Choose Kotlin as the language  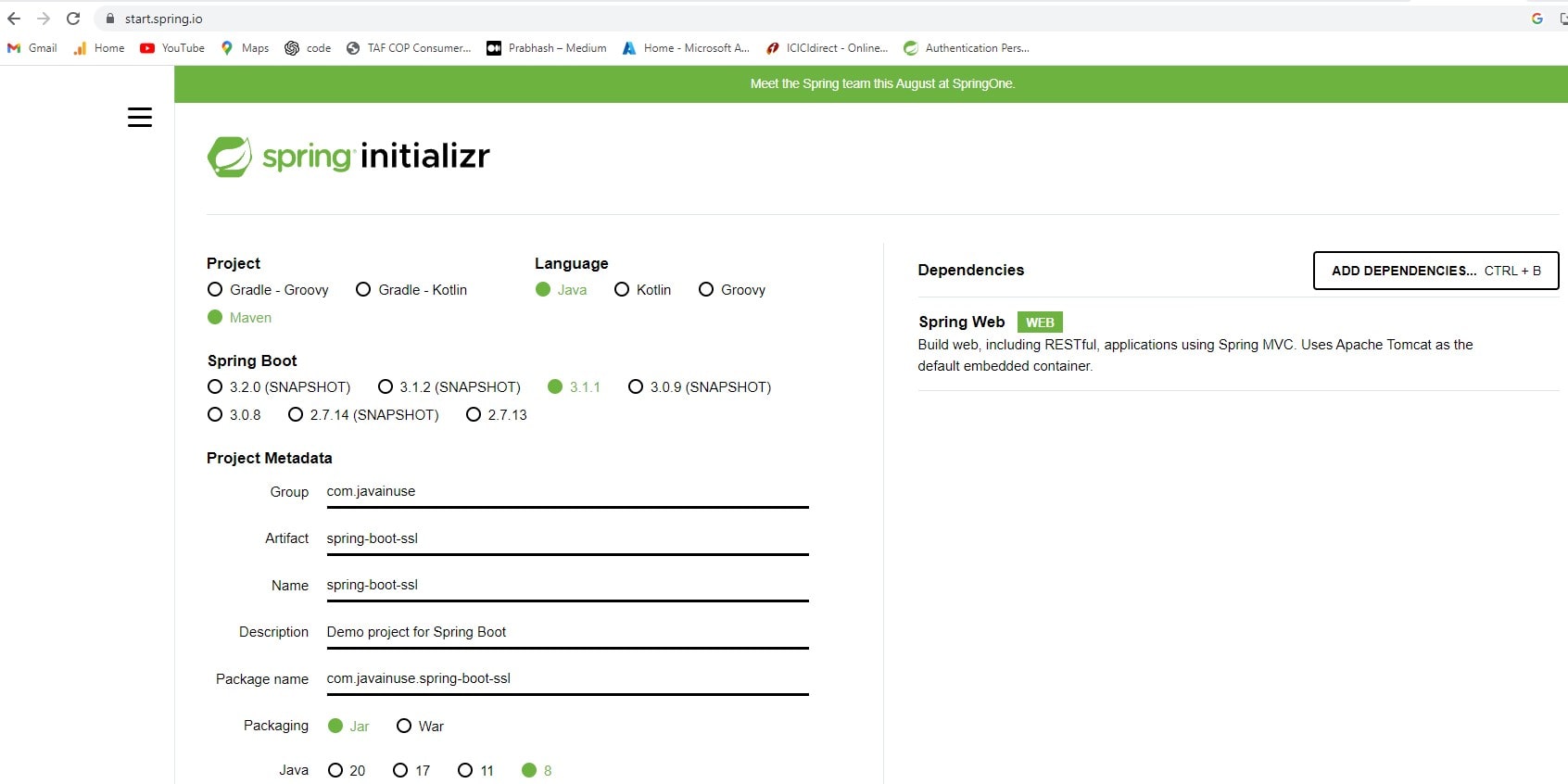642,290
